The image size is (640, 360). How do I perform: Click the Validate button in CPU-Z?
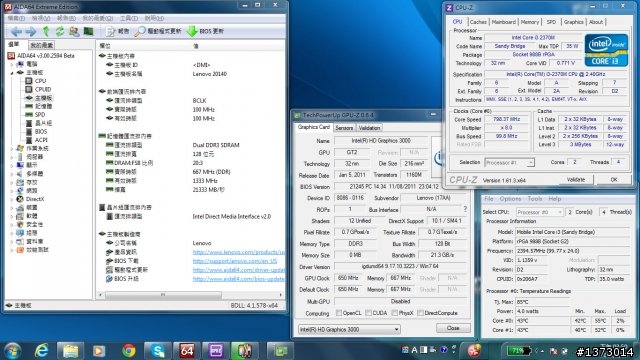(576, 180)
